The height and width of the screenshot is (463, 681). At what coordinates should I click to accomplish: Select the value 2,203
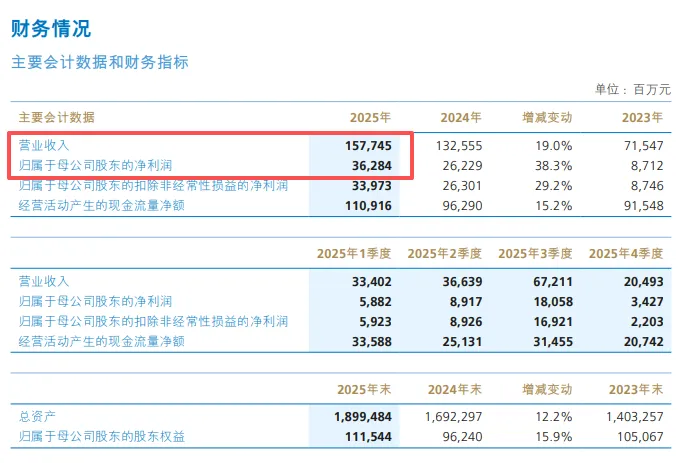pos(647,321)
